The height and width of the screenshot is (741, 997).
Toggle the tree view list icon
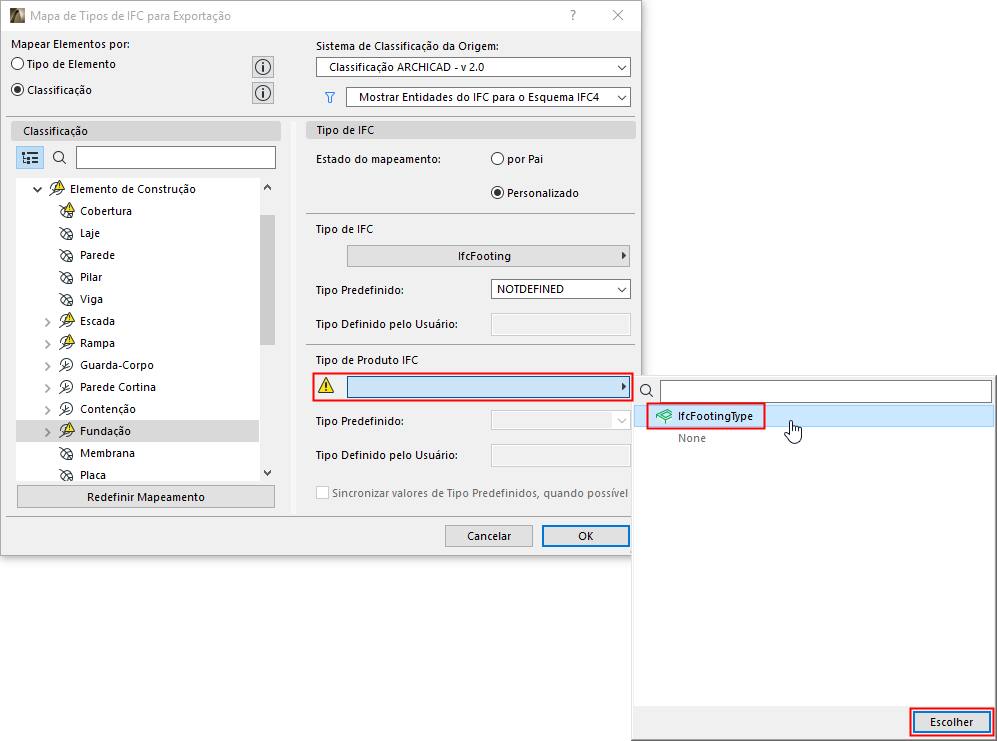point(30,158)
